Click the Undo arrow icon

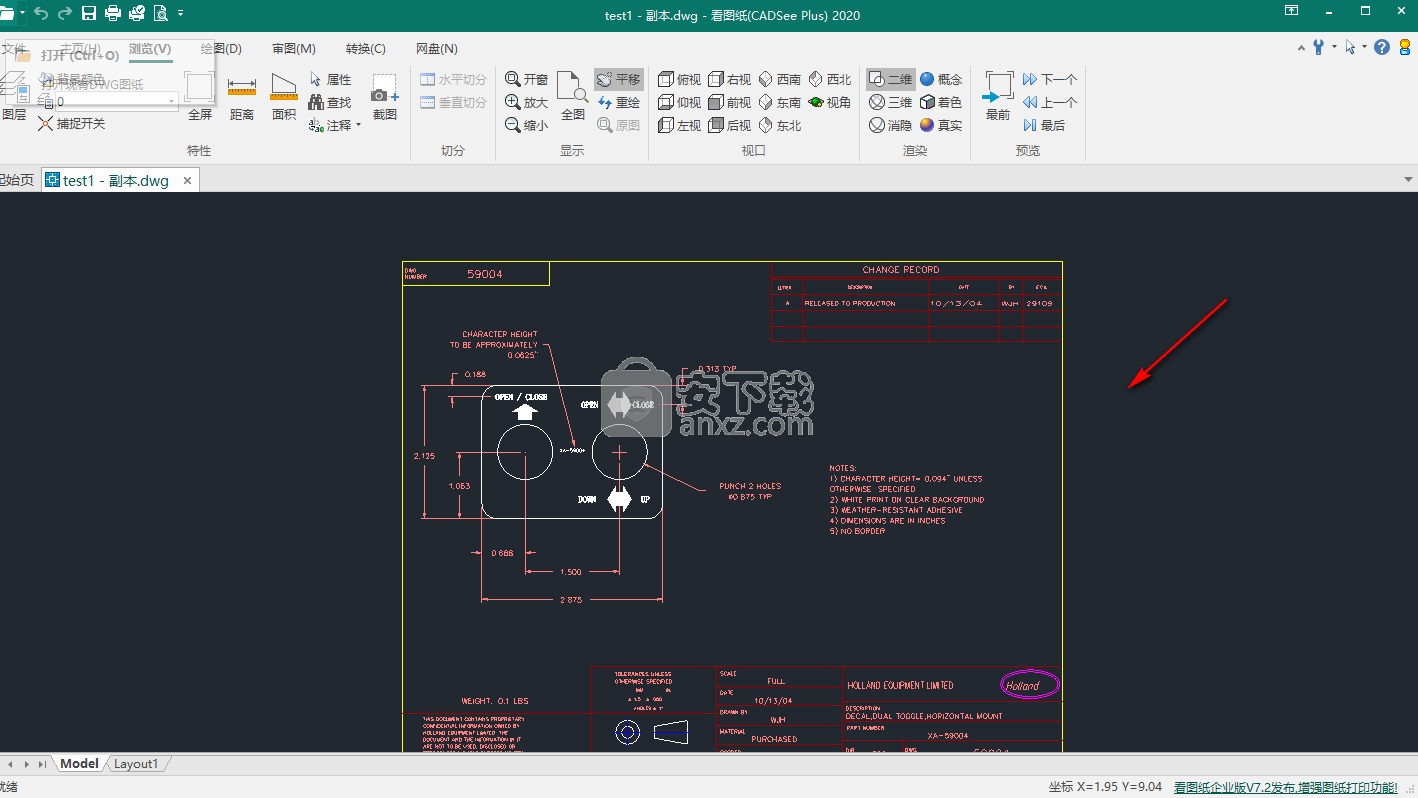point(41,14)
